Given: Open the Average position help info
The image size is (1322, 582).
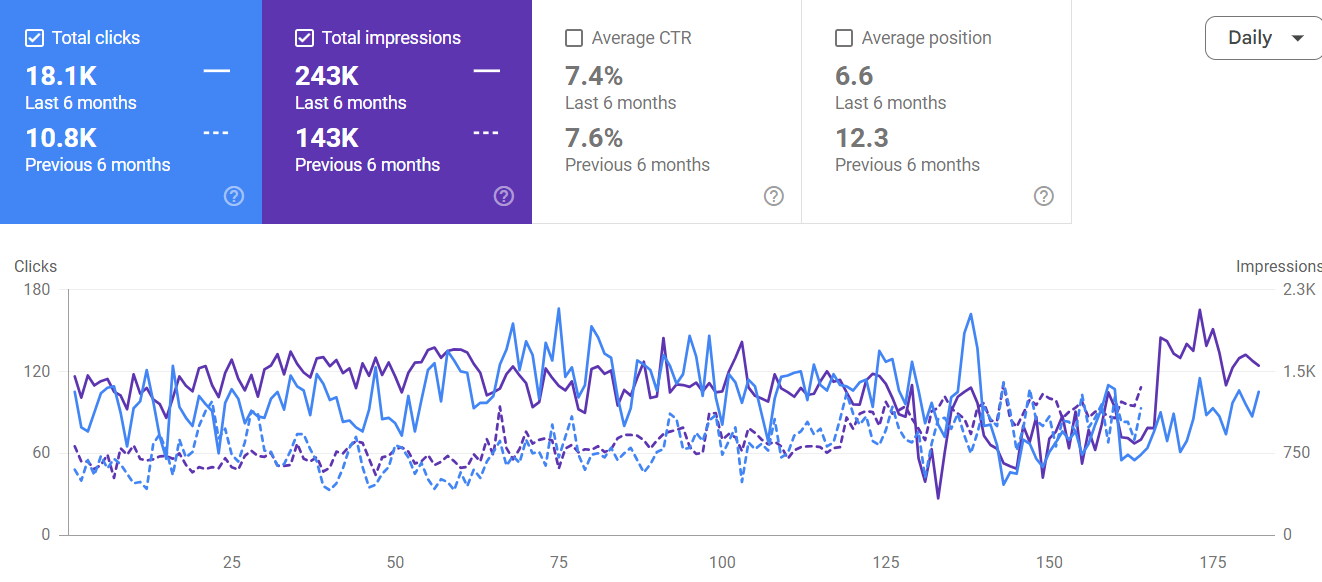Looking at the screenshot, I should pos(1044,196).
